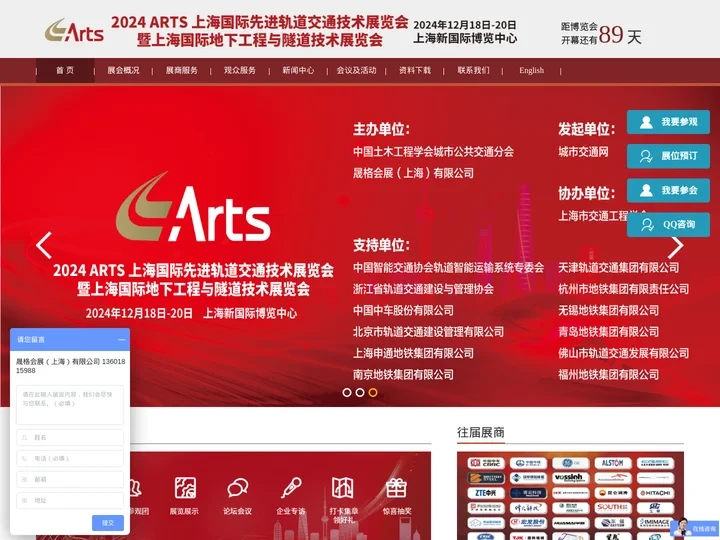Click the 打卡集章 map icon

click(343, 488)
